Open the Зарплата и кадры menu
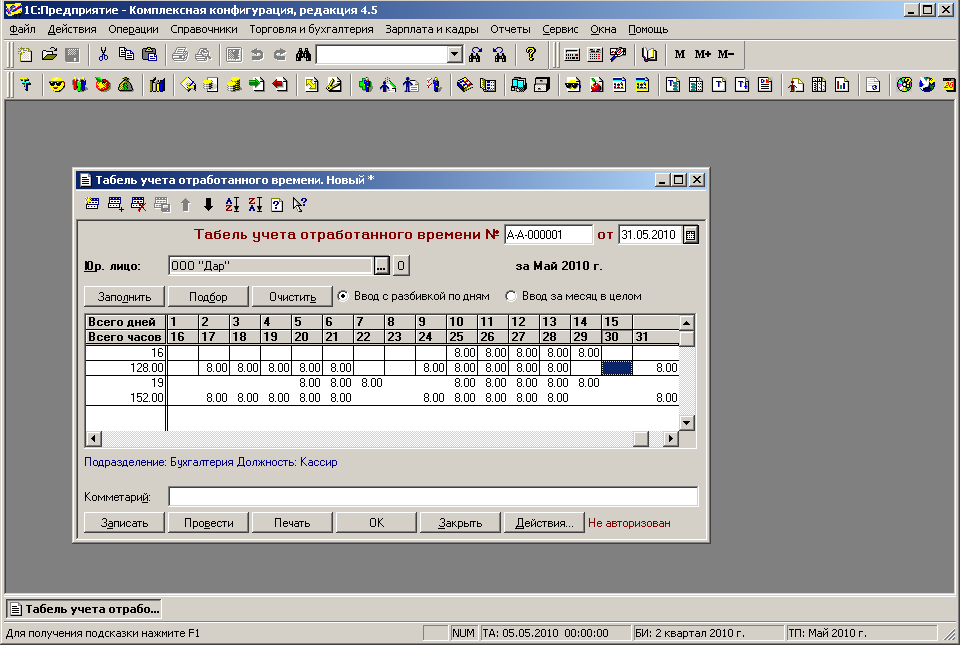The height and width of the screenshot is (645, 960). click(x=432, y=29)
